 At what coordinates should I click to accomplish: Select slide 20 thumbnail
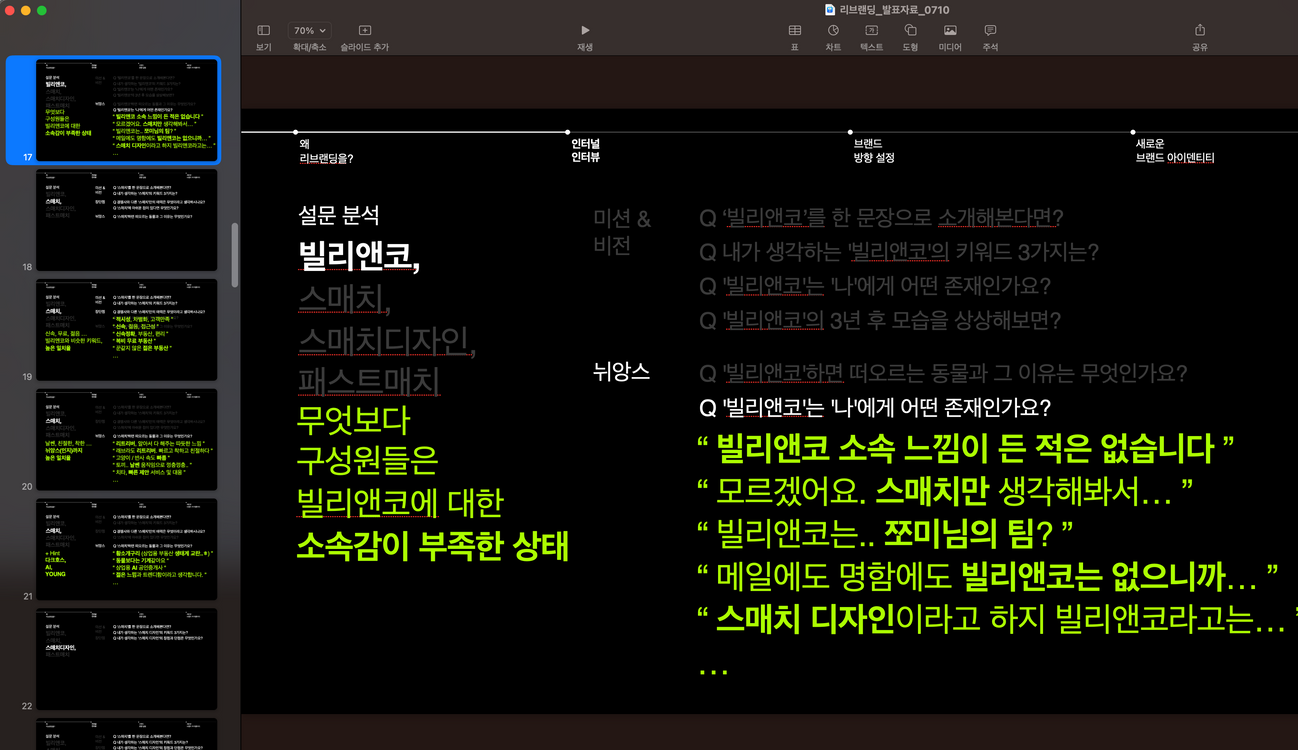[x=127, y=440]
